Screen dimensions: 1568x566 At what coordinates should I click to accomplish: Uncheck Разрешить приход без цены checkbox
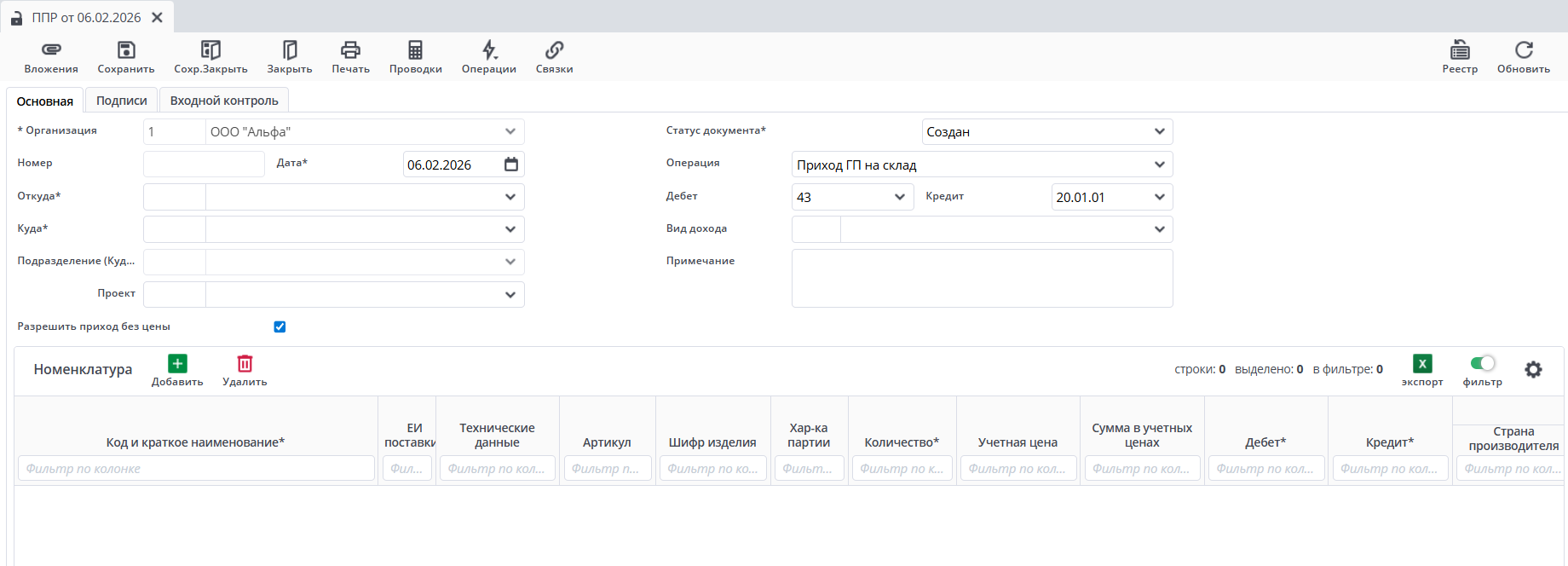click(280, 327)
